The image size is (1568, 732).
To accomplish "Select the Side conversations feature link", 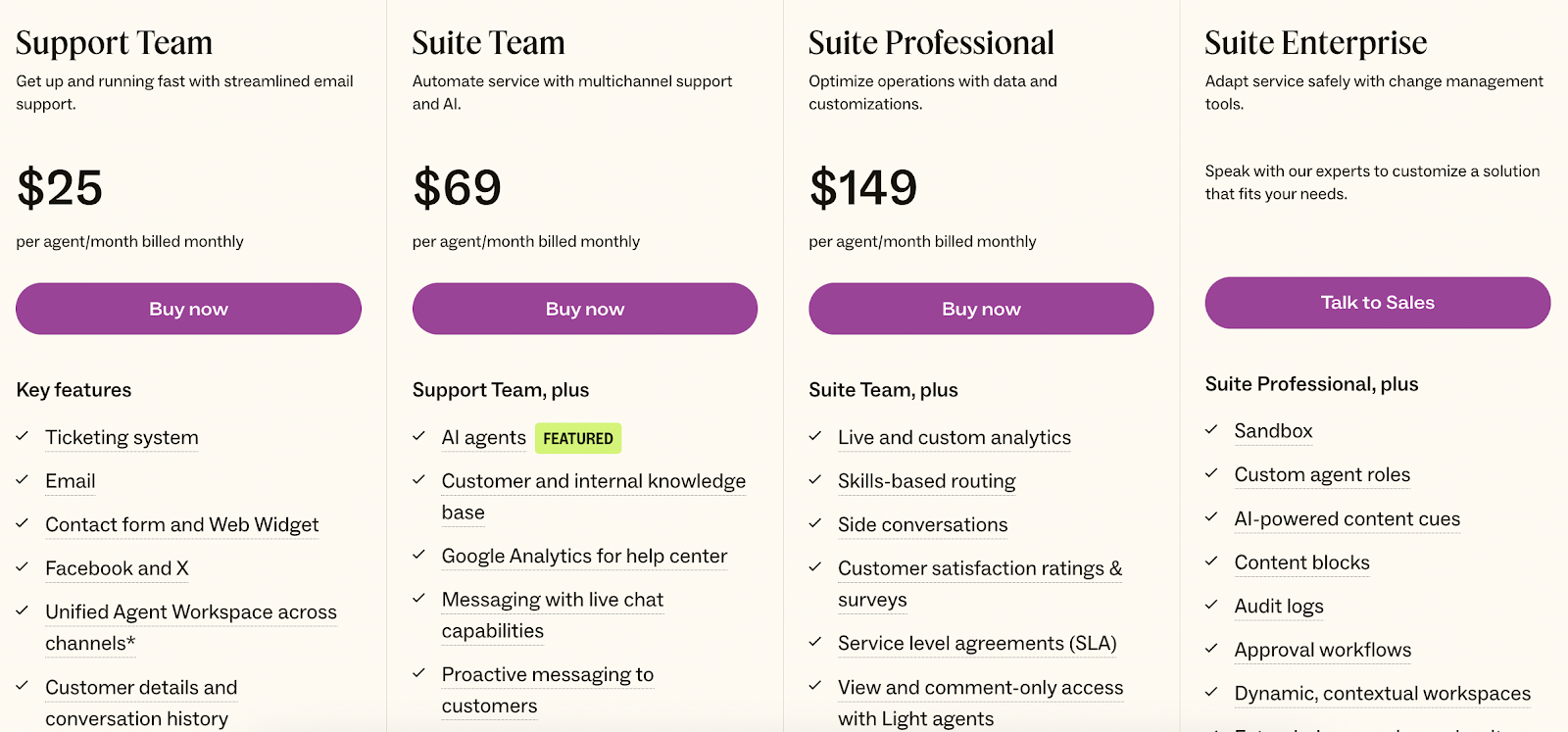I will (922, 525).
